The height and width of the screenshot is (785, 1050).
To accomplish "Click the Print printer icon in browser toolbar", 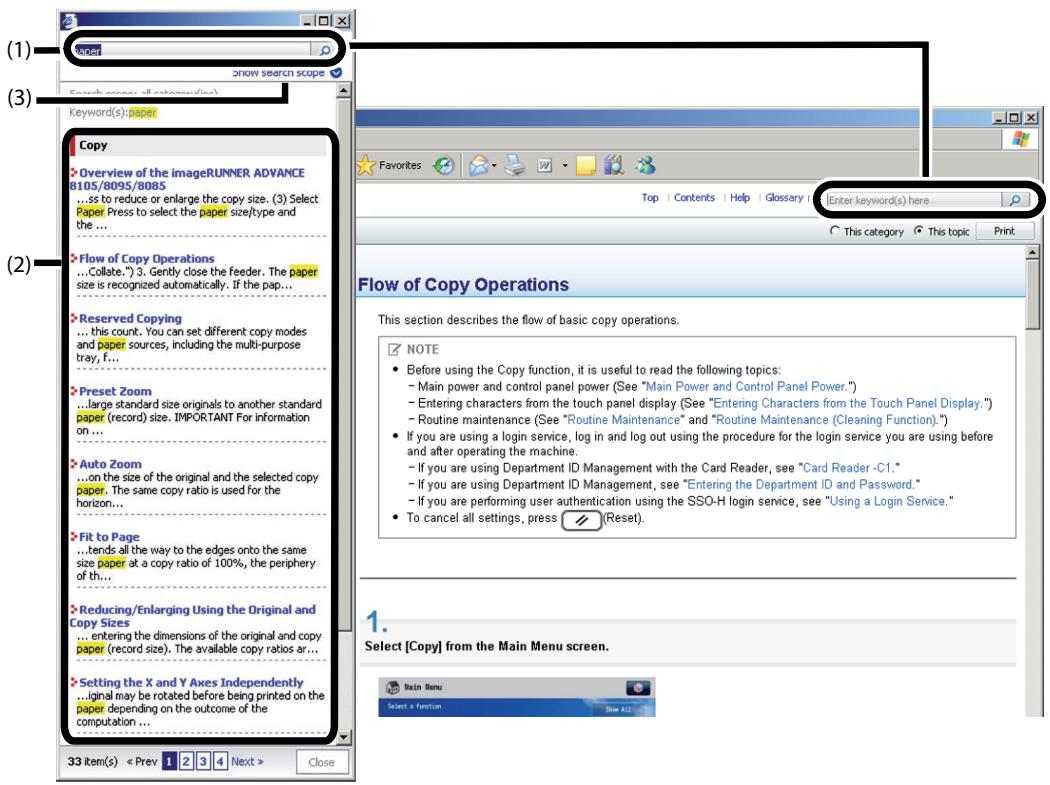I will [x=515, y=165].
